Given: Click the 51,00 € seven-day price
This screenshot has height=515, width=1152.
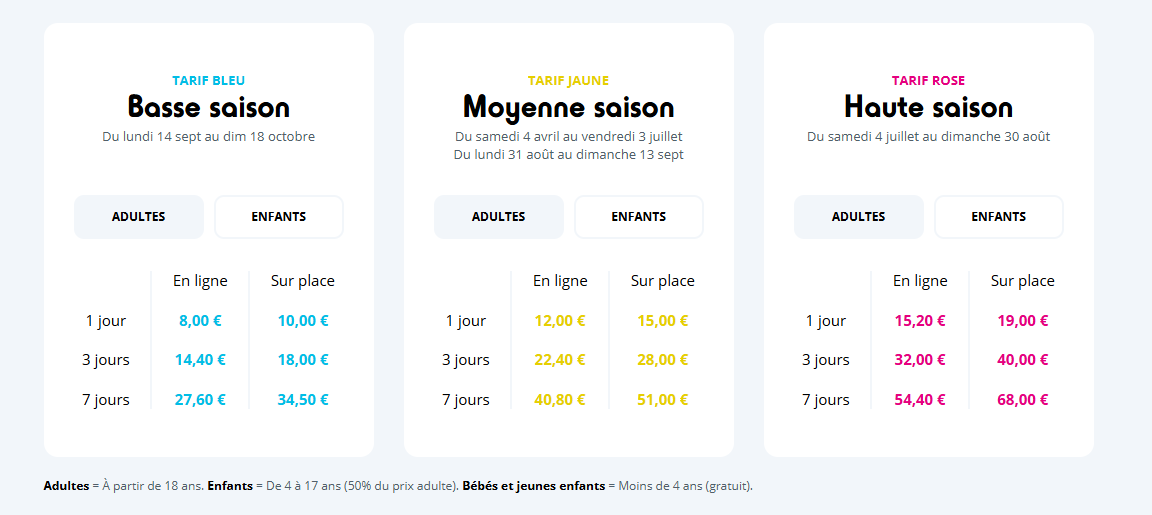Looking at the screenshot, I should pyautogui.click(x=663, y=400).
